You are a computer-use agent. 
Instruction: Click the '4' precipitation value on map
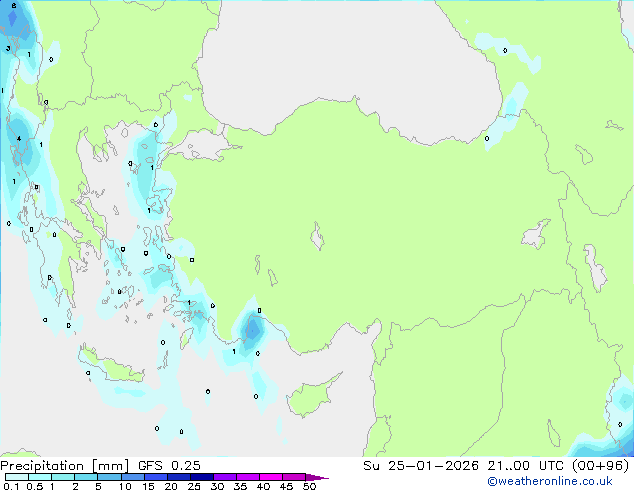coord(19,139)
